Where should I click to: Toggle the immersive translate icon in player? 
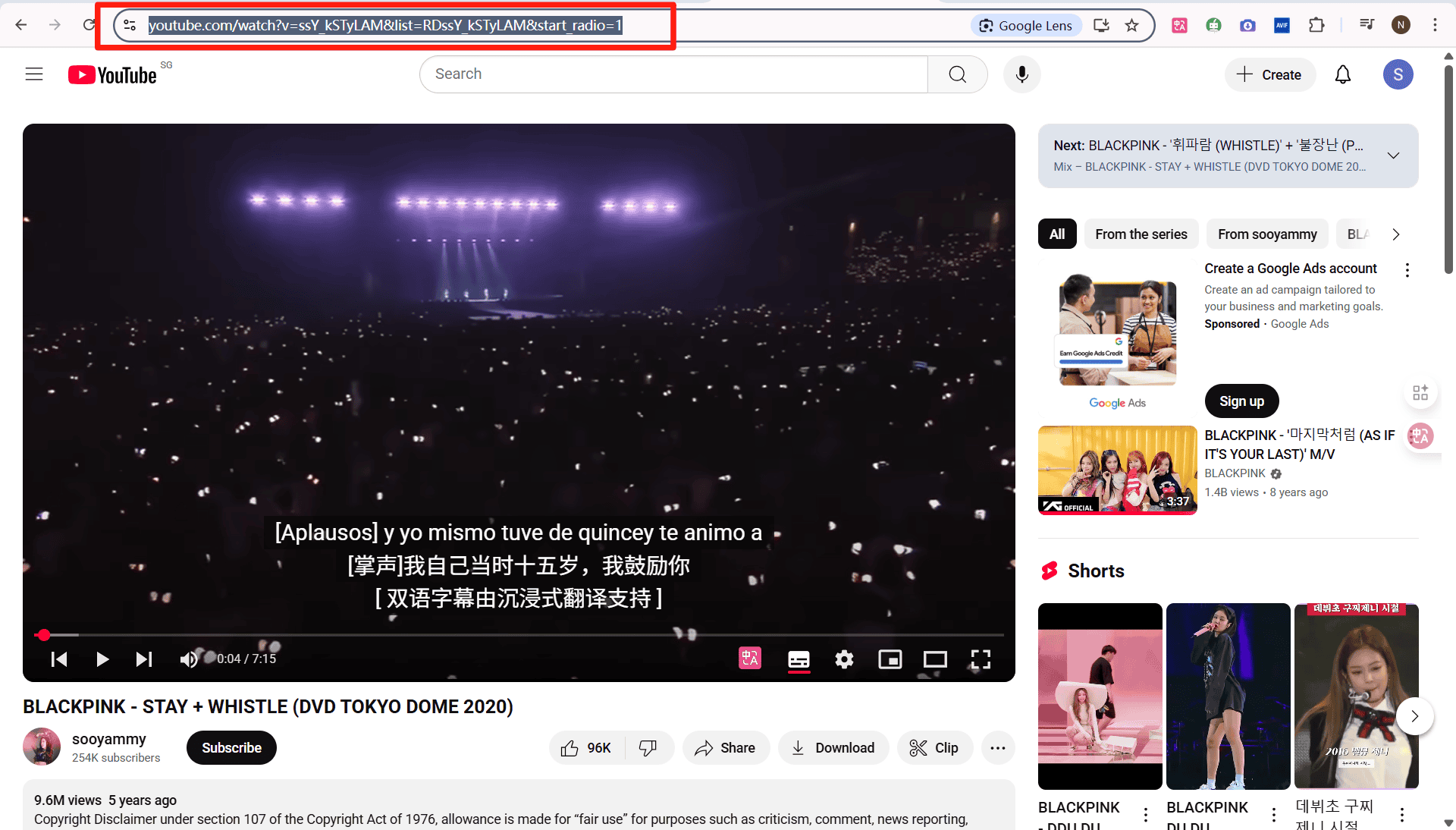[x=750, y=659]
